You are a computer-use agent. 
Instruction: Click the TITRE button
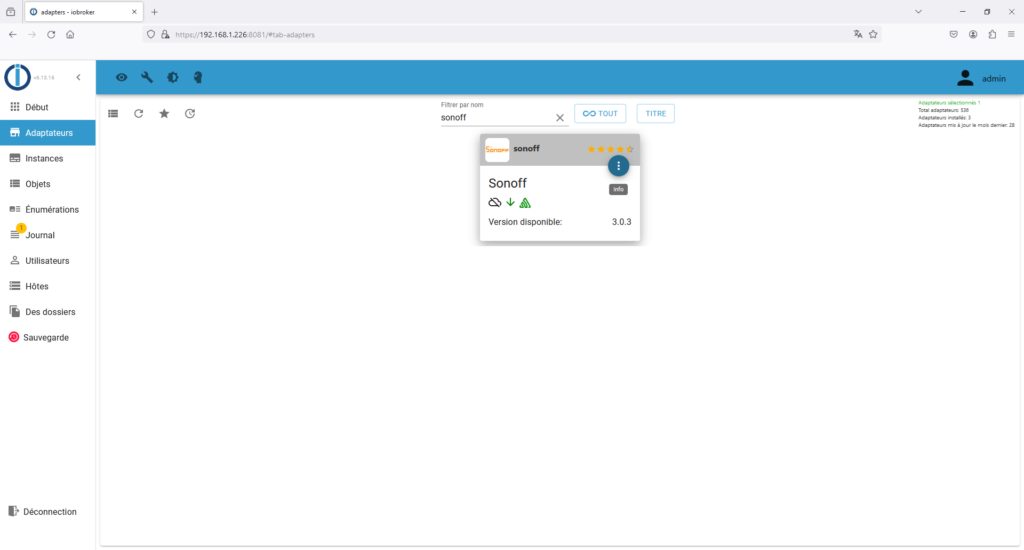coord(656,114)
